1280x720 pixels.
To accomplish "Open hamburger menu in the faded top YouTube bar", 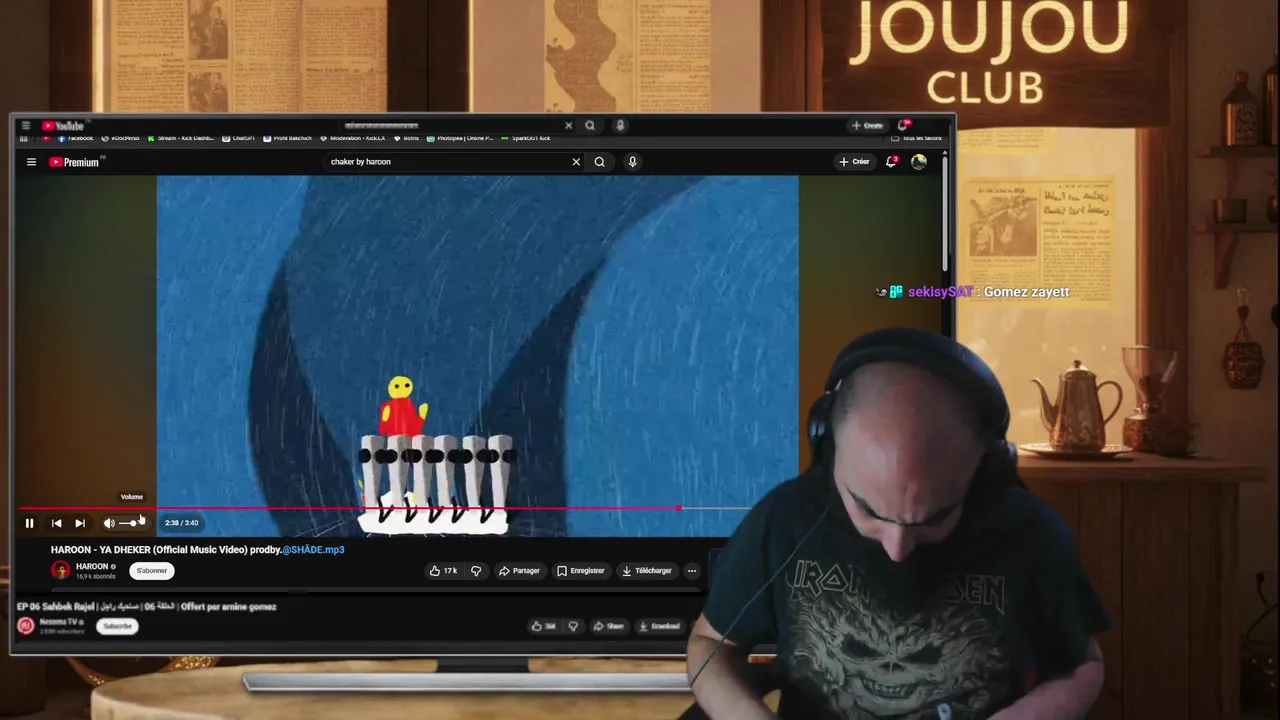I will [x=25, y=126].
